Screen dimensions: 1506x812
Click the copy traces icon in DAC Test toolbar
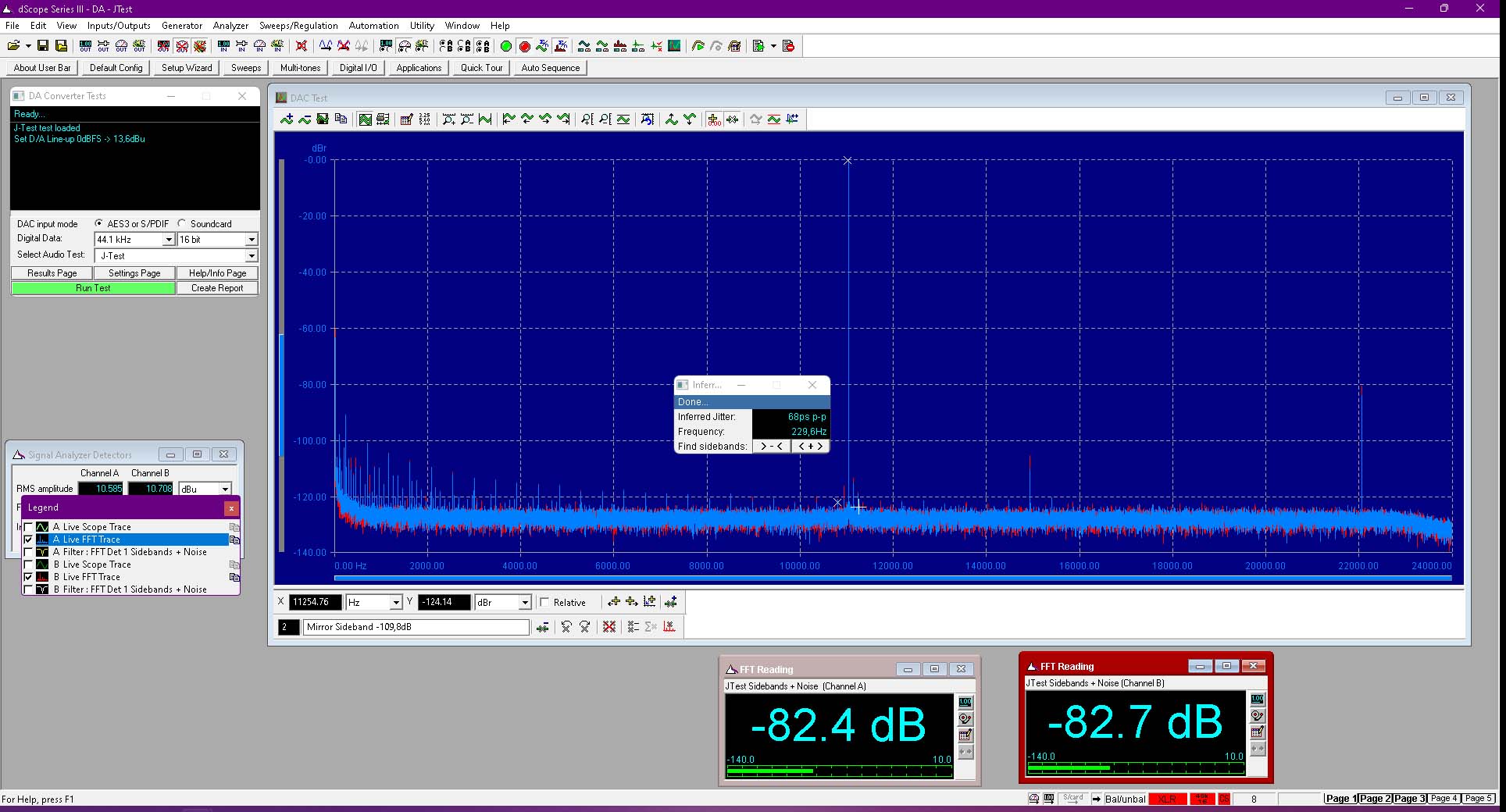coord(341,119)
